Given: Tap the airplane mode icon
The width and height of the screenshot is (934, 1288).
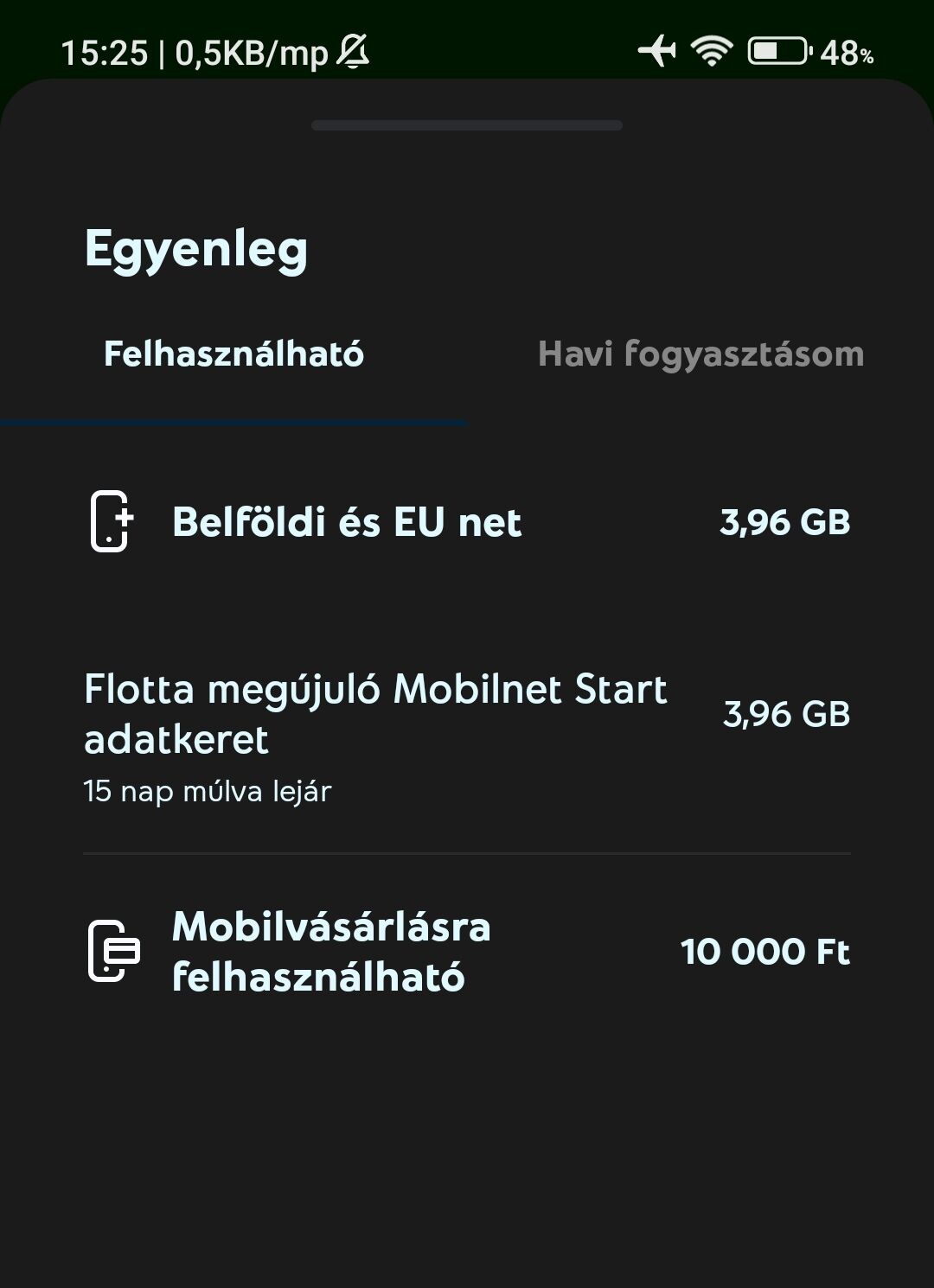Looking at the screenshot, I should [x=657, y=51].
